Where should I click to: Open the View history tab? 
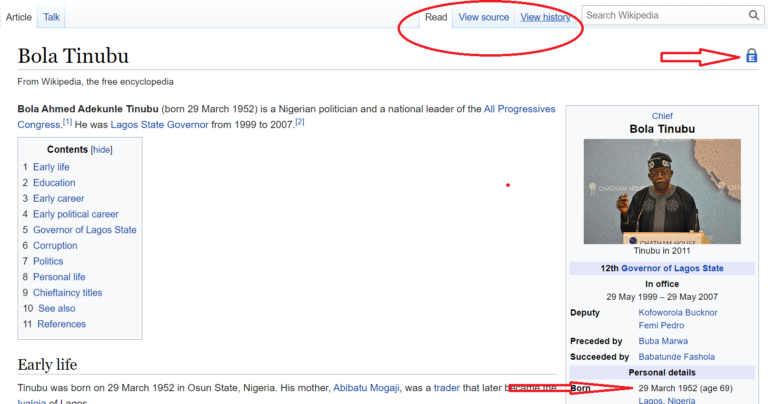tap(545, 17)
